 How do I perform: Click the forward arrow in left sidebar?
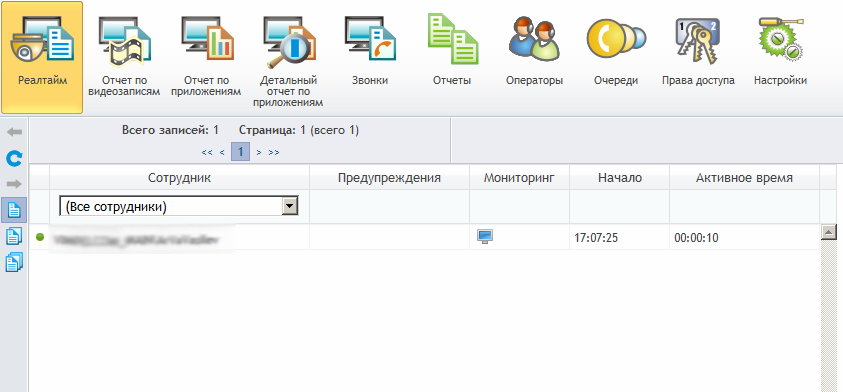click(x=14, y=184)
